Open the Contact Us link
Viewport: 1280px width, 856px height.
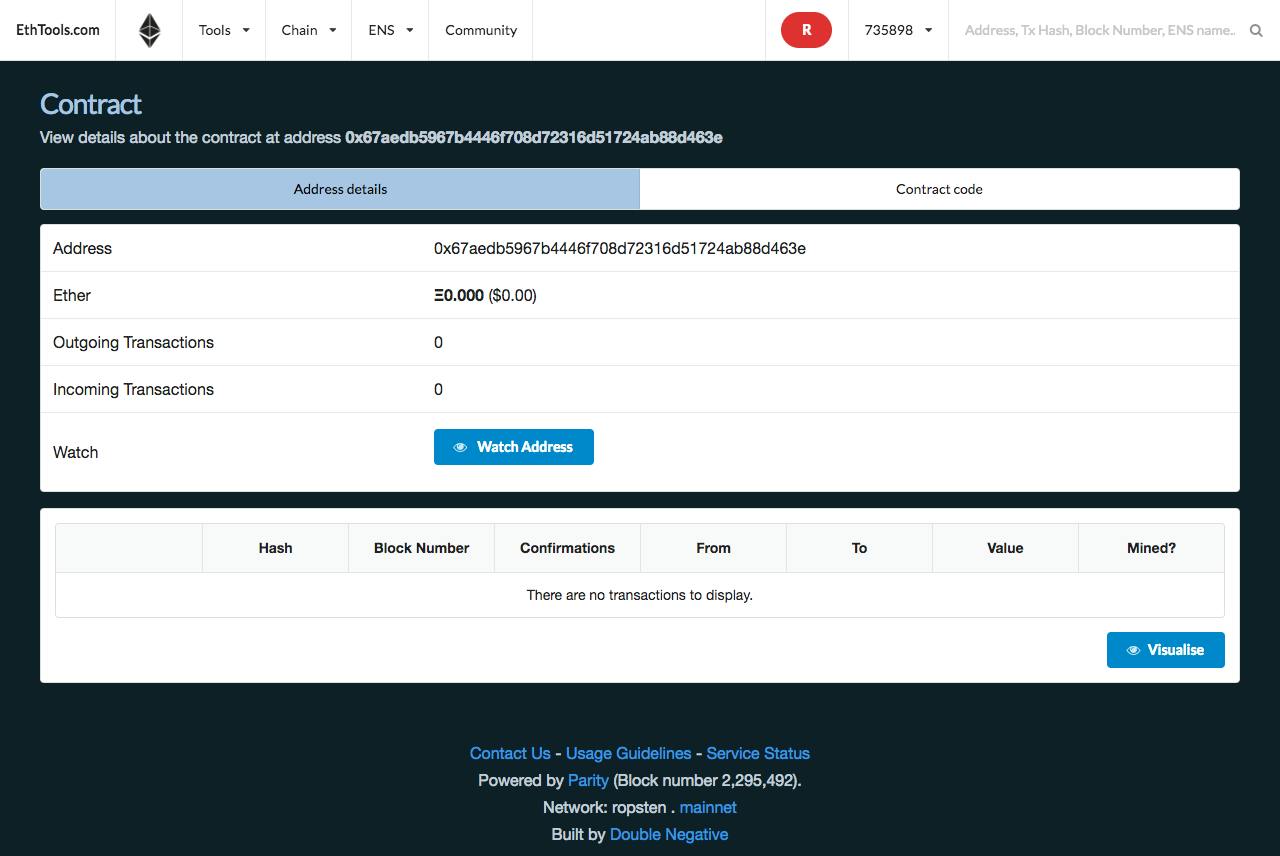(x=510, y=753)
